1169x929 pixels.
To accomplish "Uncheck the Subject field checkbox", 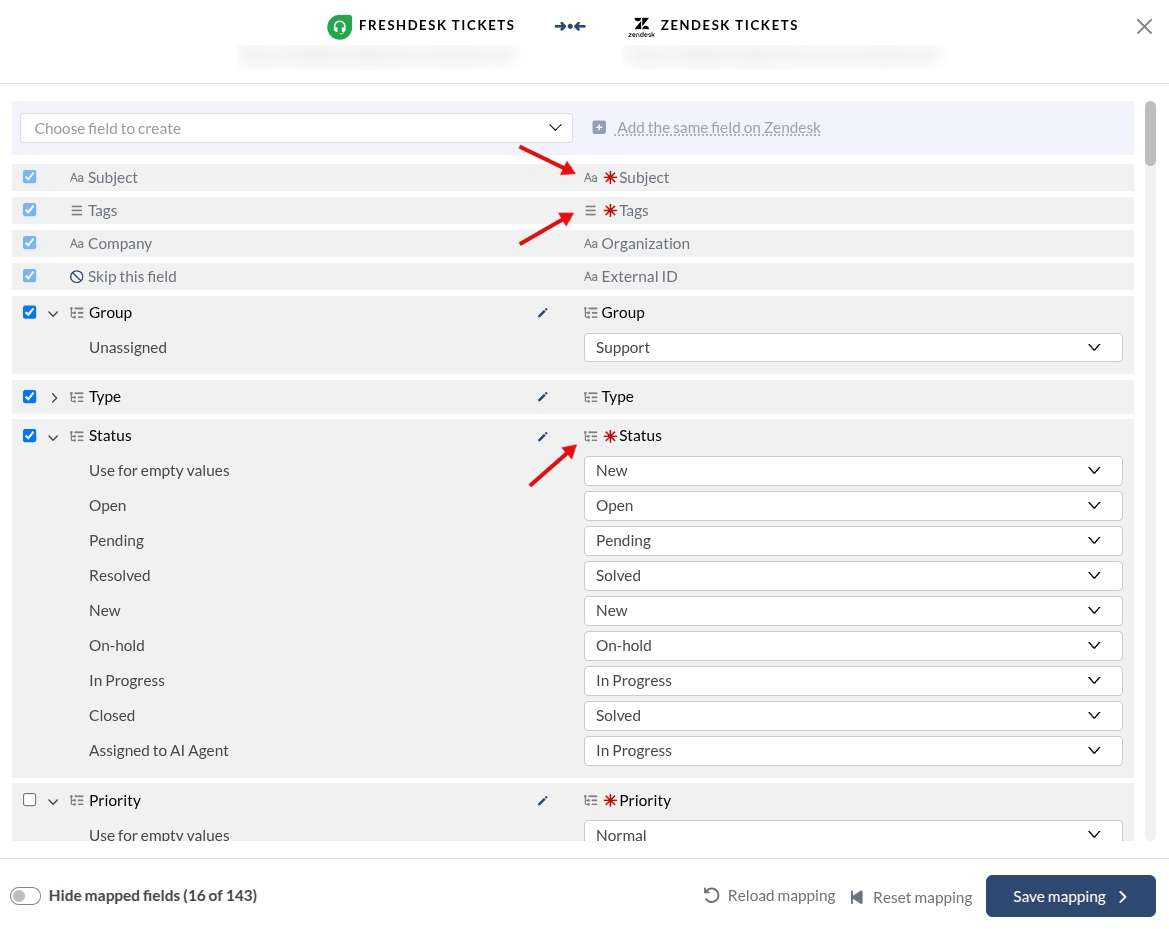I will 29,177.
